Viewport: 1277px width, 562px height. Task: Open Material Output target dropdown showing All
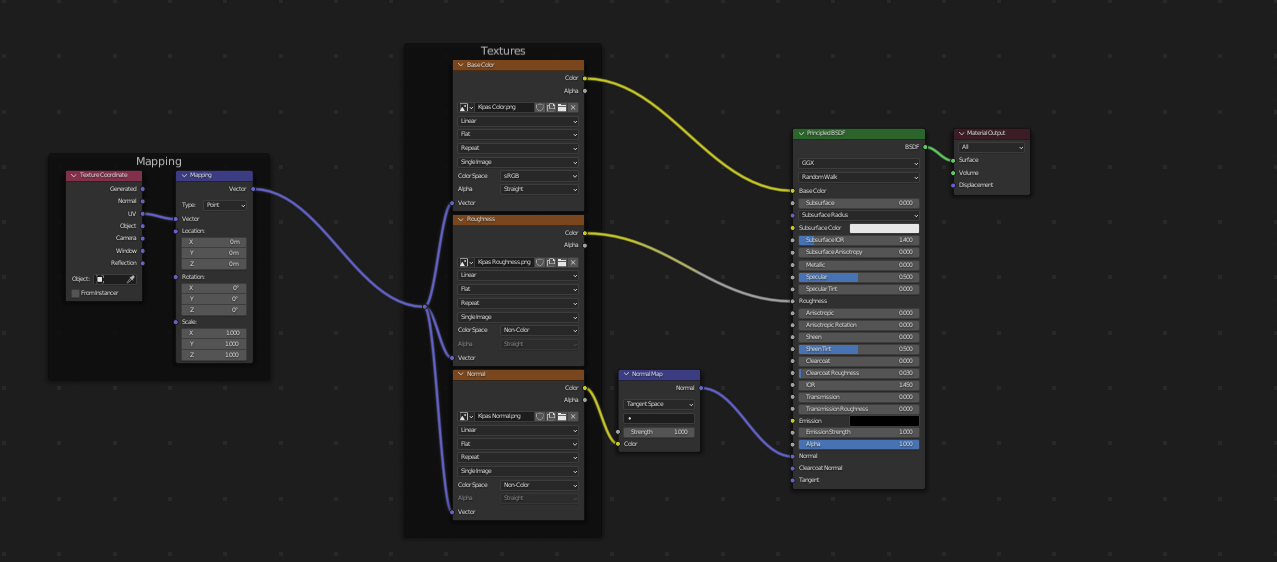click(x=992, y=147)
